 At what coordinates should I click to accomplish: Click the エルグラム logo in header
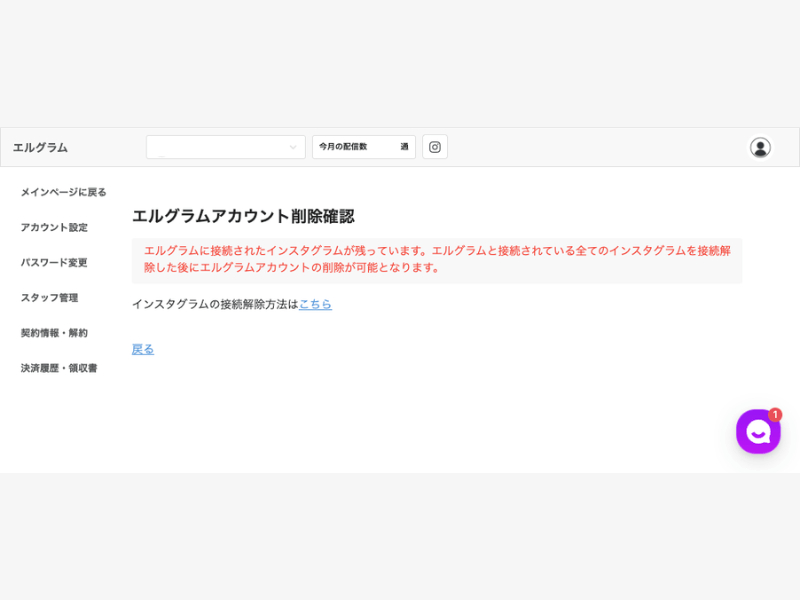point(40,147)
